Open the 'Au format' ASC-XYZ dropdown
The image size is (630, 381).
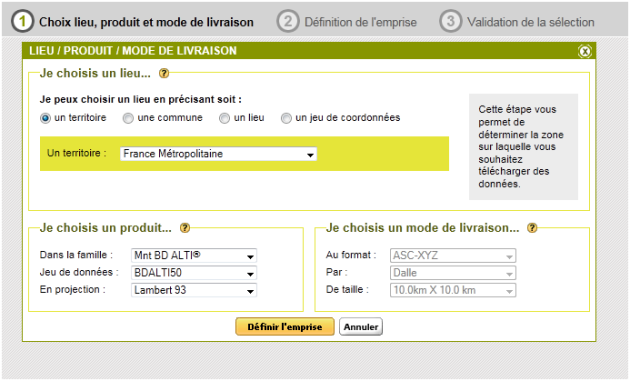click(453, 256)
